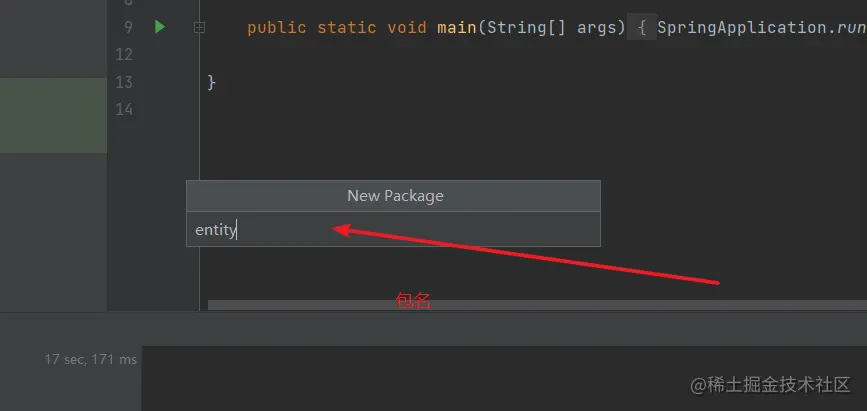Click the closing brace on line 13
Image resolution: width=867 pixels, height=411 pixels.
(x=211, y=82)
